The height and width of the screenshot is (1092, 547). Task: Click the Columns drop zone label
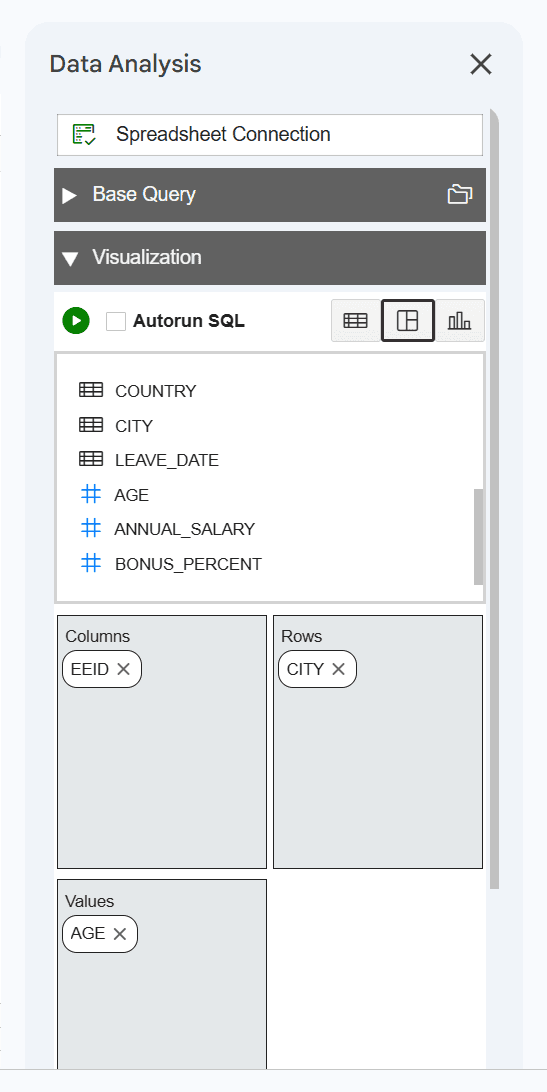tap(98, 637)
